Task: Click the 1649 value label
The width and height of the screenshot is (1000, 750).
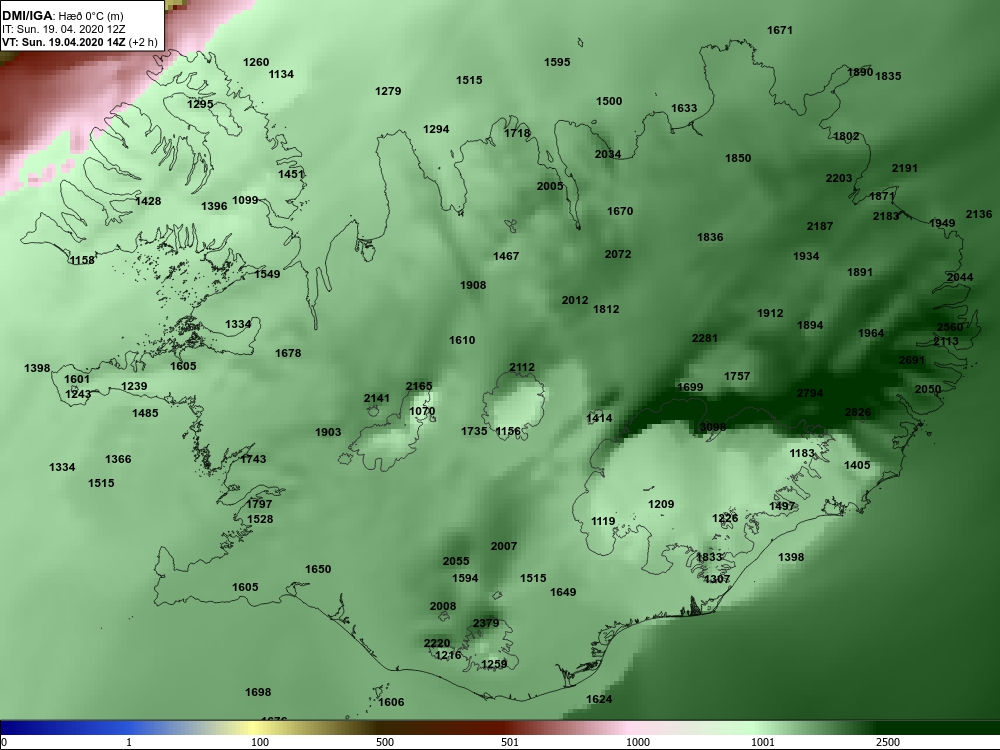Action: pos(562,592)
